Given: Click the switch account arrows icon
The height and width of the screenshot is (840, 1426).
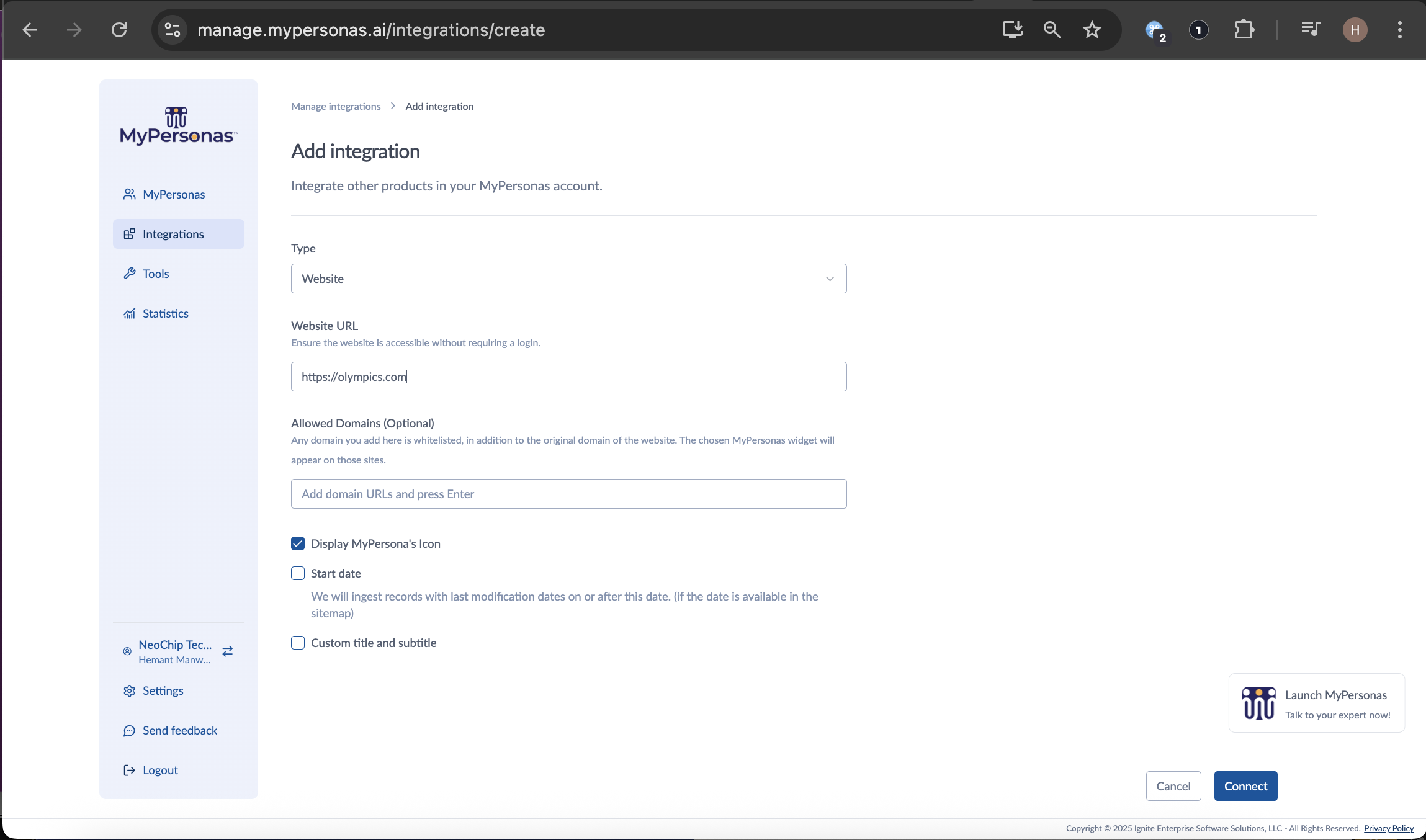Looking at the screenshot, I should (x=228, y=651).
